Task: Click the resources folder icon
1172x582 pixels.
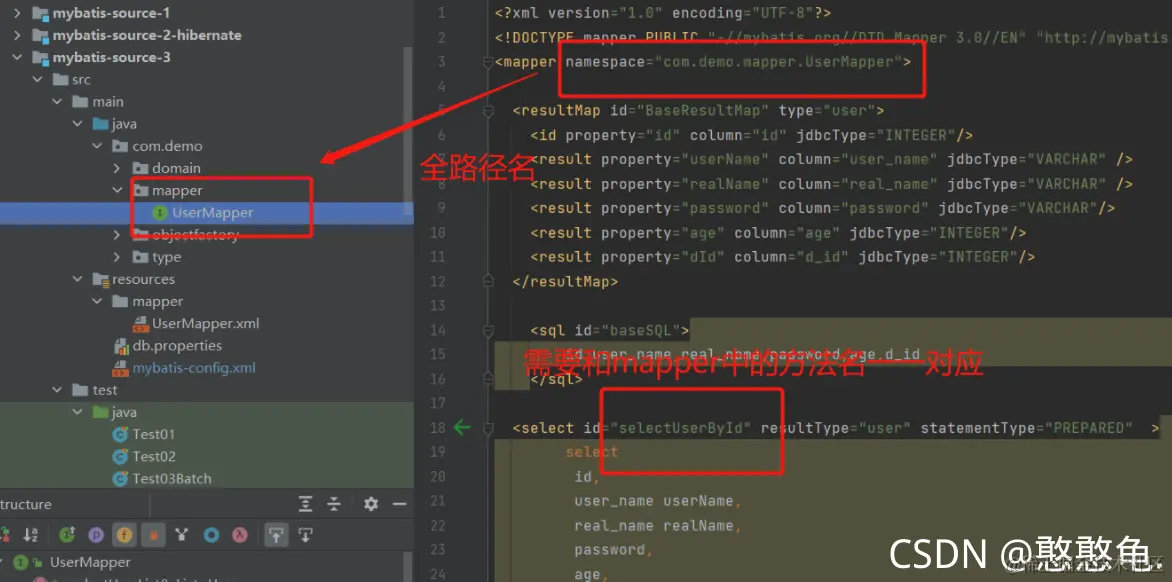Action: point(100,279)
